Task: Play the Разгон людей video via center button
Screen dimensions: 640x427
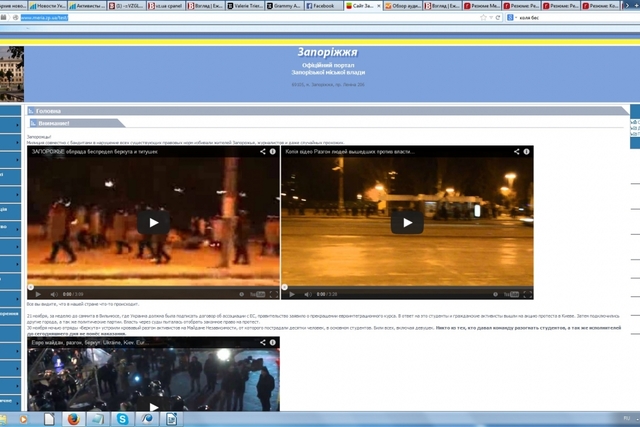Action: coord(407,222)
